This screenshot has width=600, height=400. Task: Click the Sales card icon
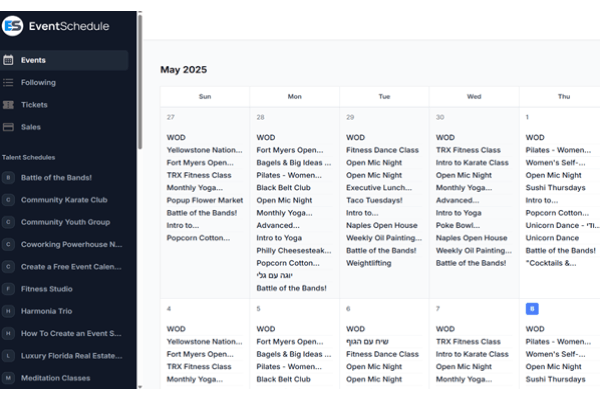pos(9,127)
